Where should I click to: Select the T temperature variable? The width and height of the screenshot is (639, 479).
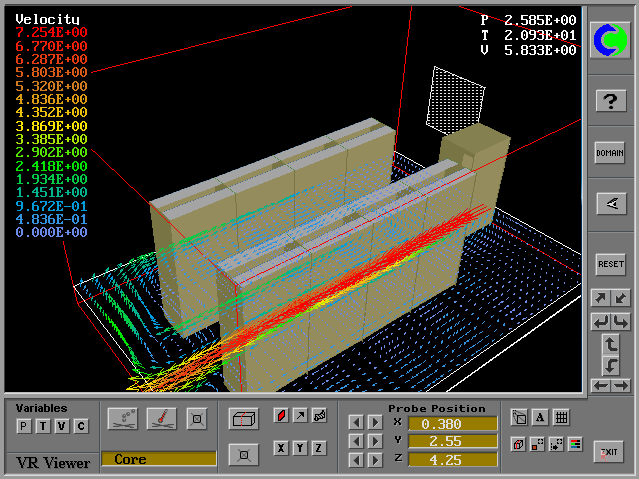coord(41,426)
